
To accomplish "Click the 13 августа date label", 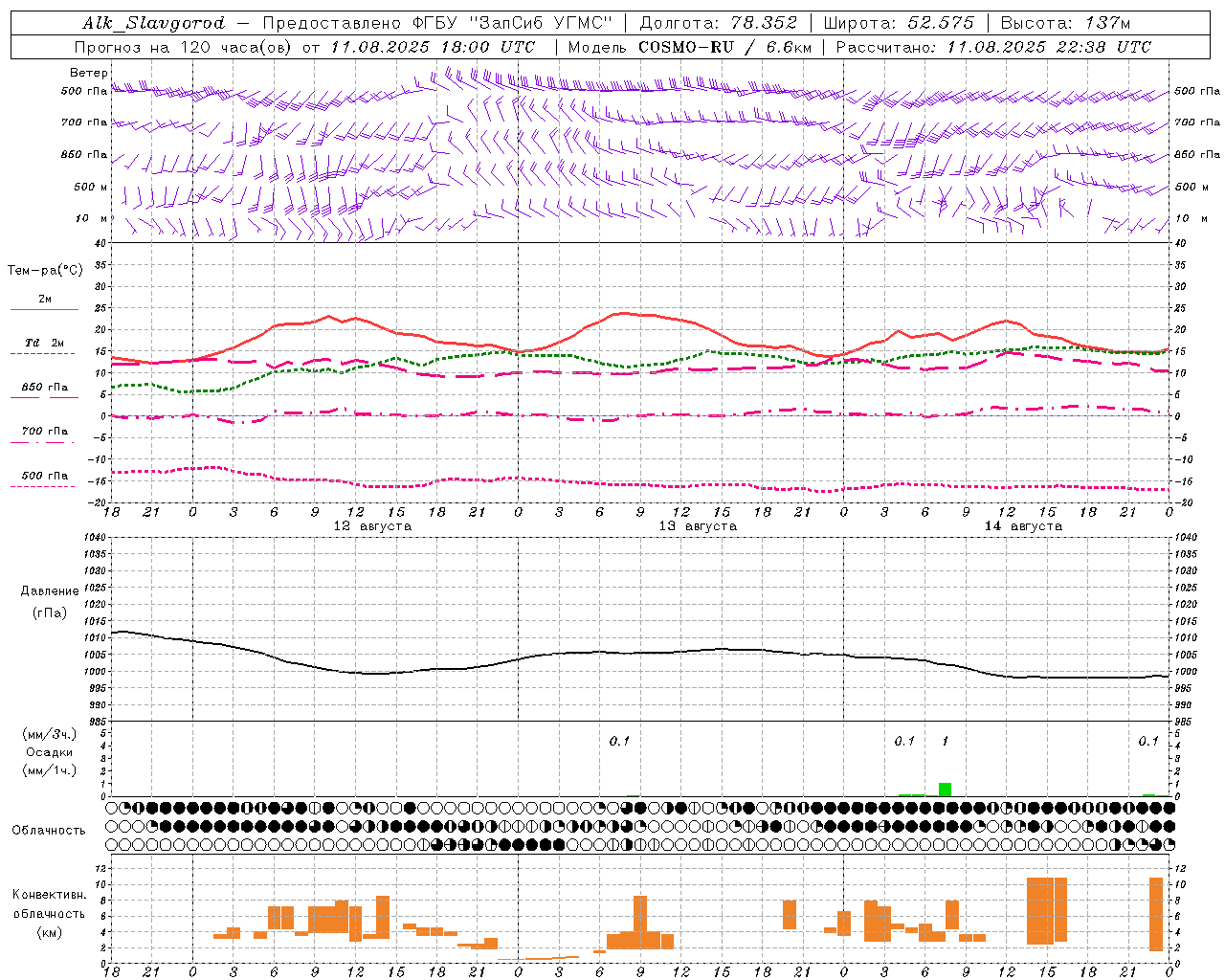I will pyautogui.click(x=698, y=526).
